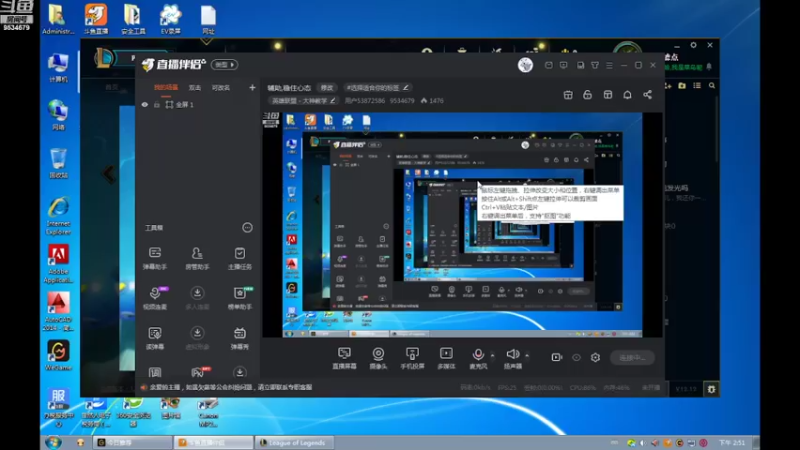Open the Internet Explorer desktop icon
The height and width of the screenshot is (450, 800).
[58, 216]
